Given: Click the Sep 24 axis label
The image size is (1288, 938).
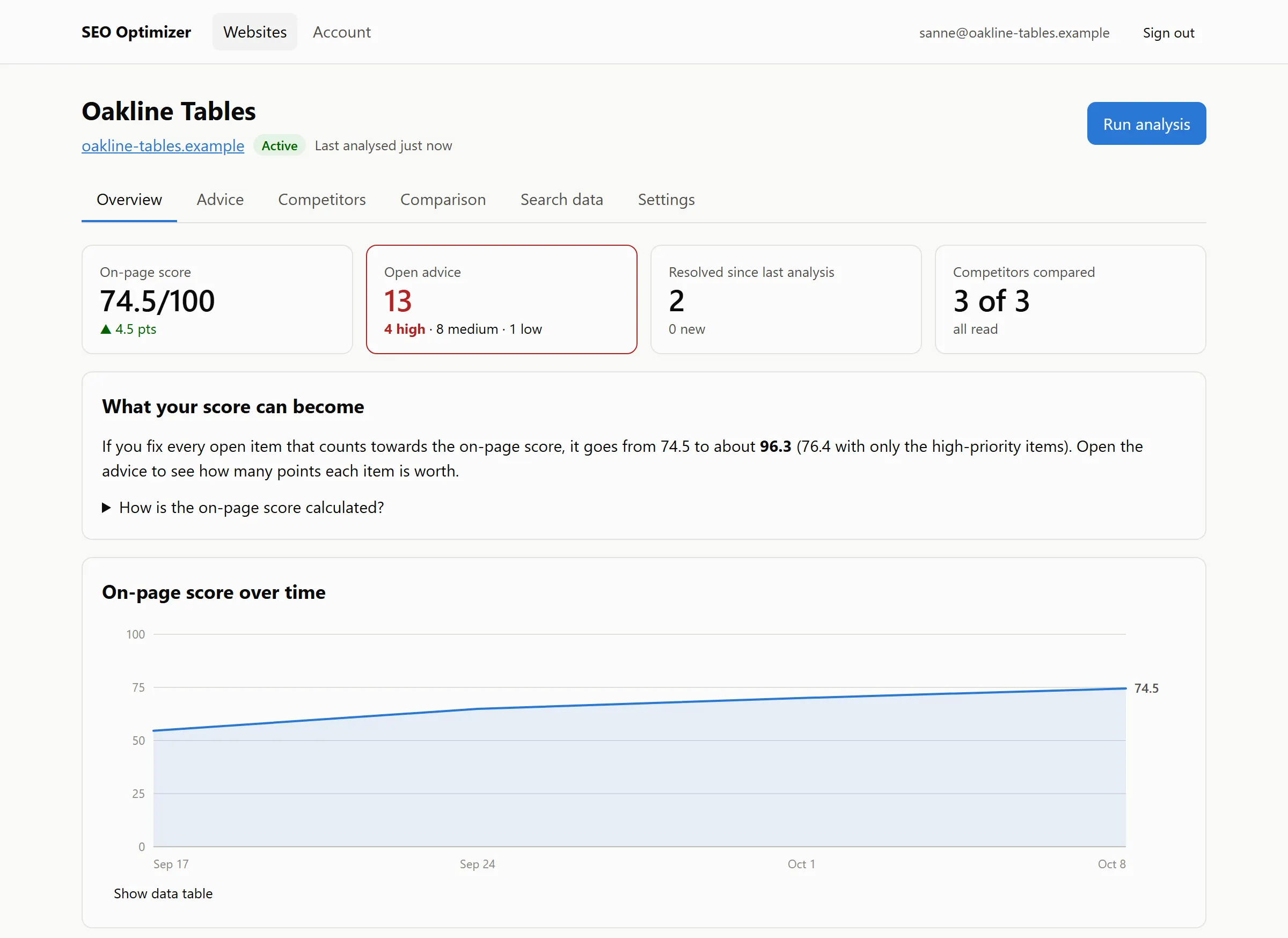Looking at the screenshot, I should coord(477,864).
